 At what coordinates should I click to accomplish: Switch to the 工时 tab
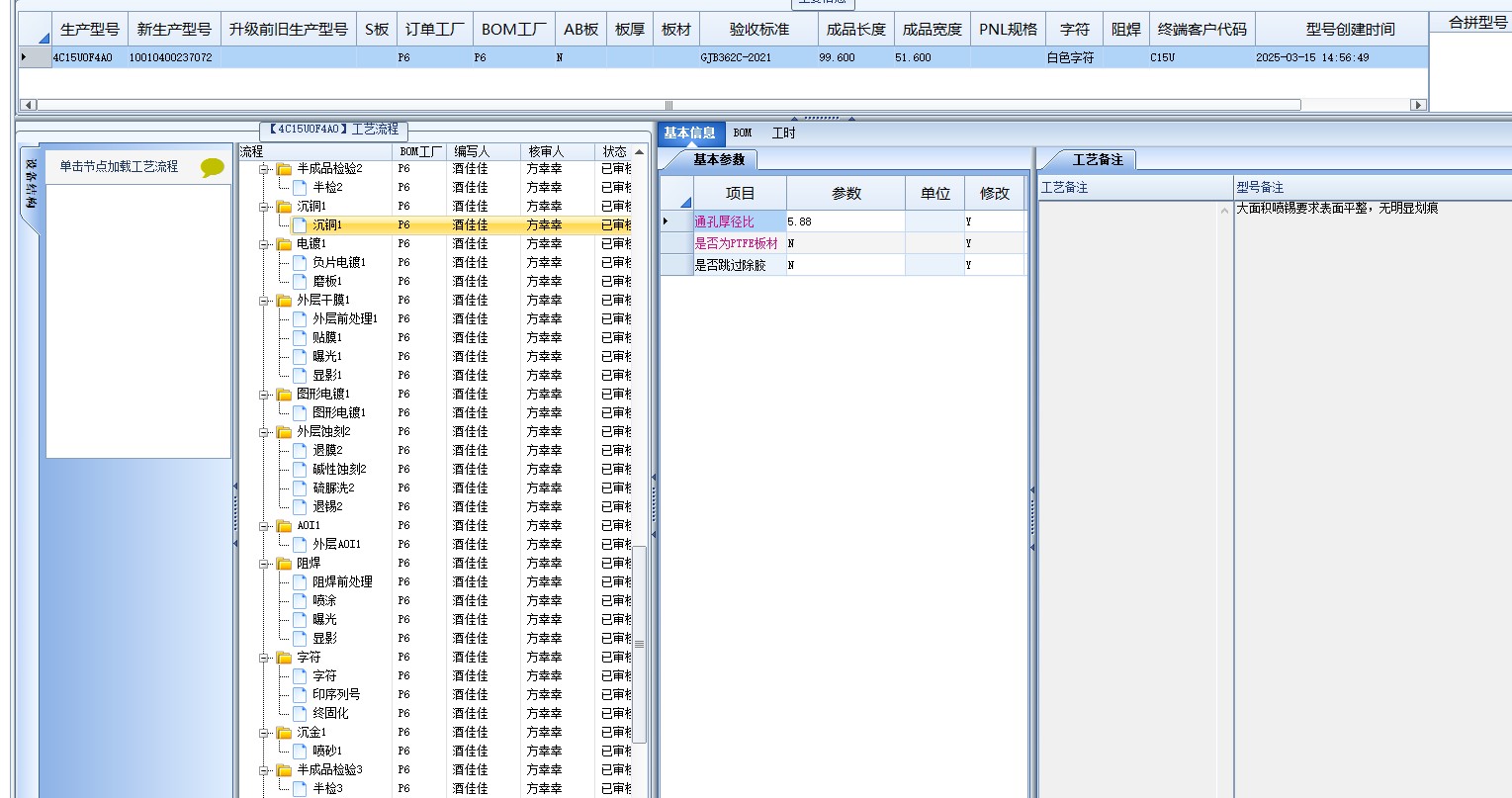[x=783, y=133]
